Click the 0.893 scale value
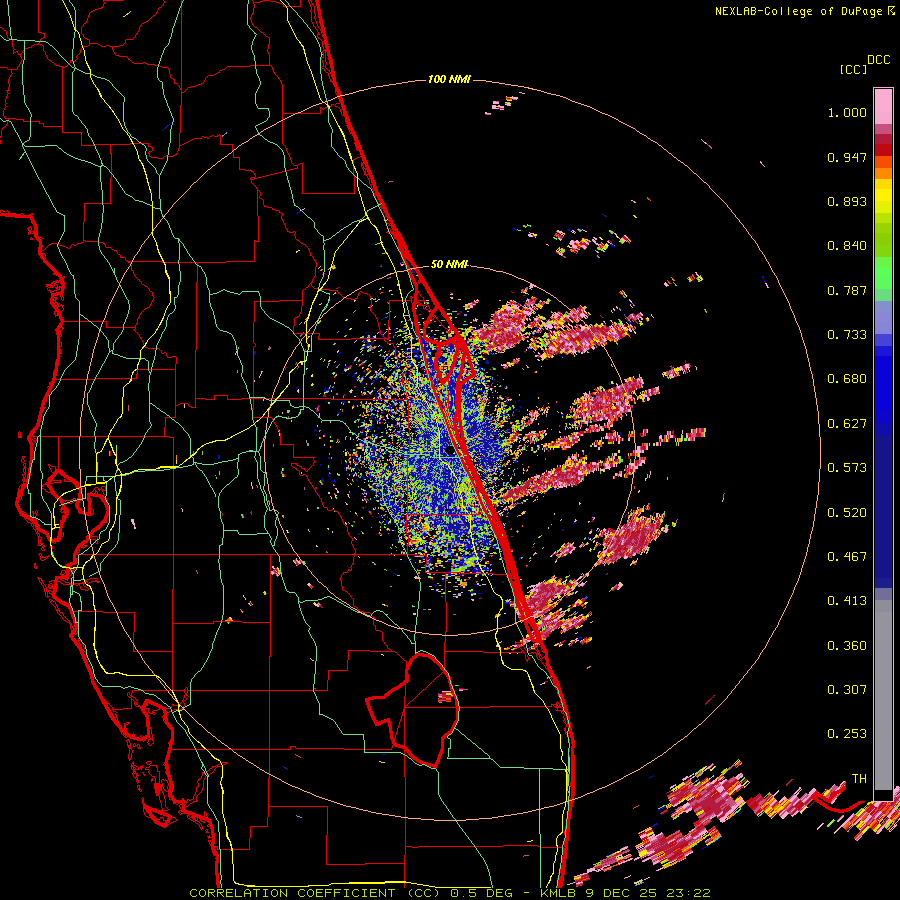 pyautogui.click(x=847, y=201)
